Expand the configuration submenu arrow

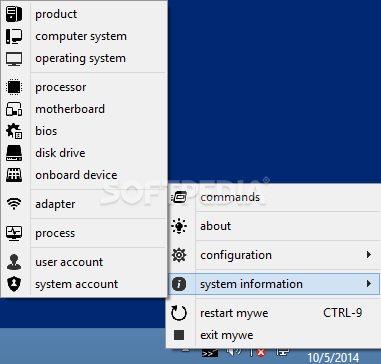point(369,255)
